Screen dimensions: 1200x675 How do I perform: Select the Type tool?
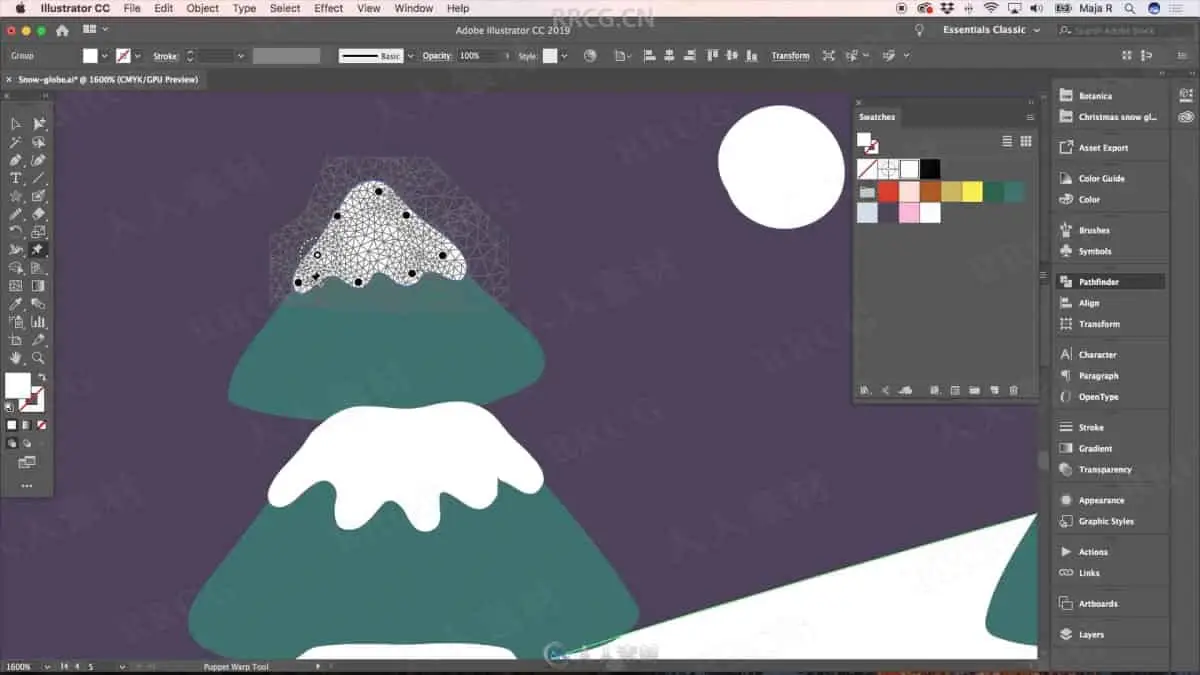coord(16,178)
